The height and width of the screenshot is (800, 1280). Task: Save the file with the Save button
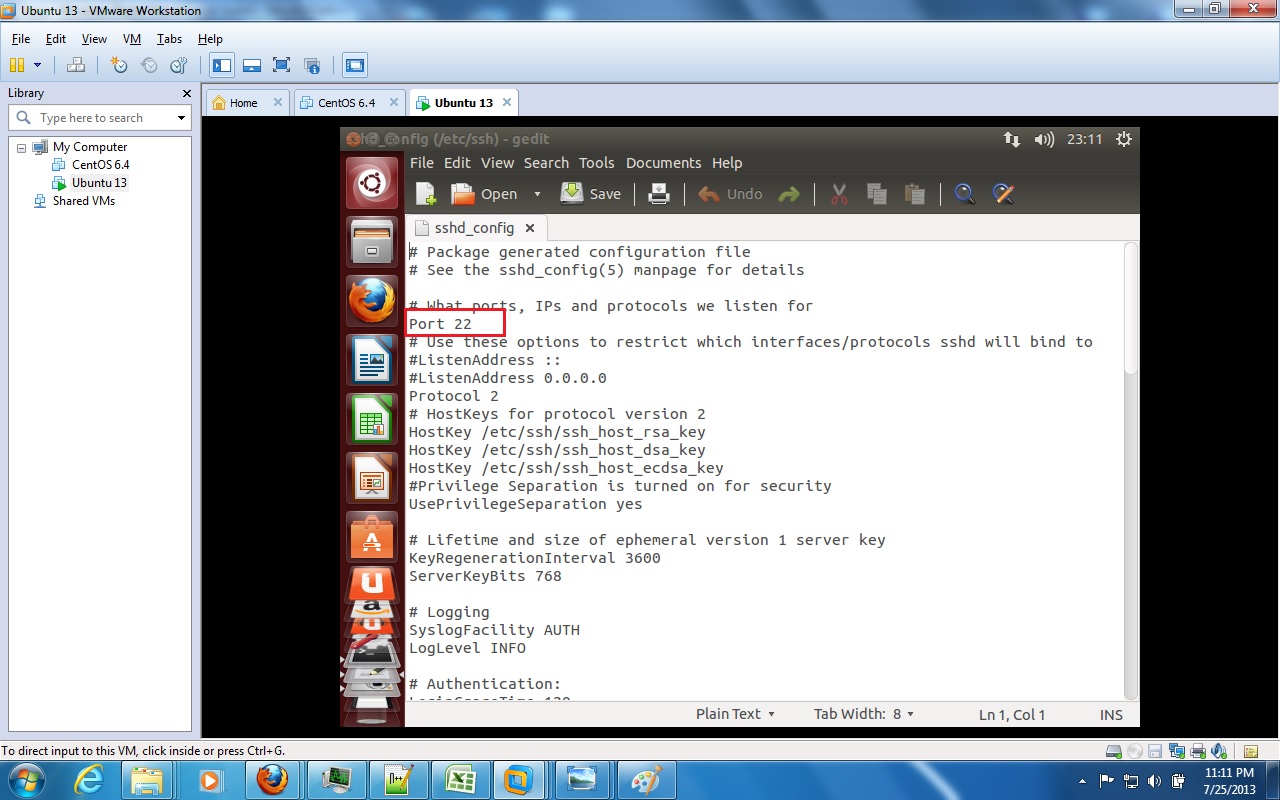[591, 193]
